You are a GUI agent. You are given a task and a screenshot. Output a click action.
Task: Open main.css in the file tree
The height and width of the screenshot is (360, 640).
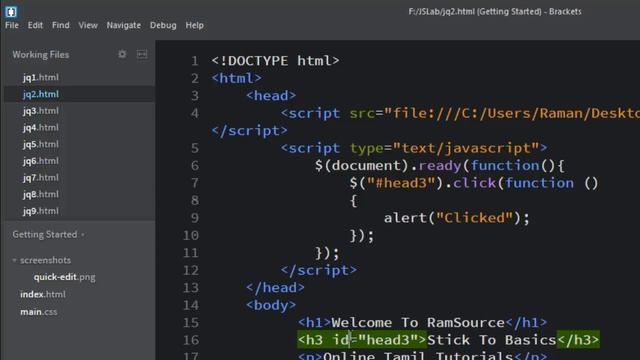(39, 312)
